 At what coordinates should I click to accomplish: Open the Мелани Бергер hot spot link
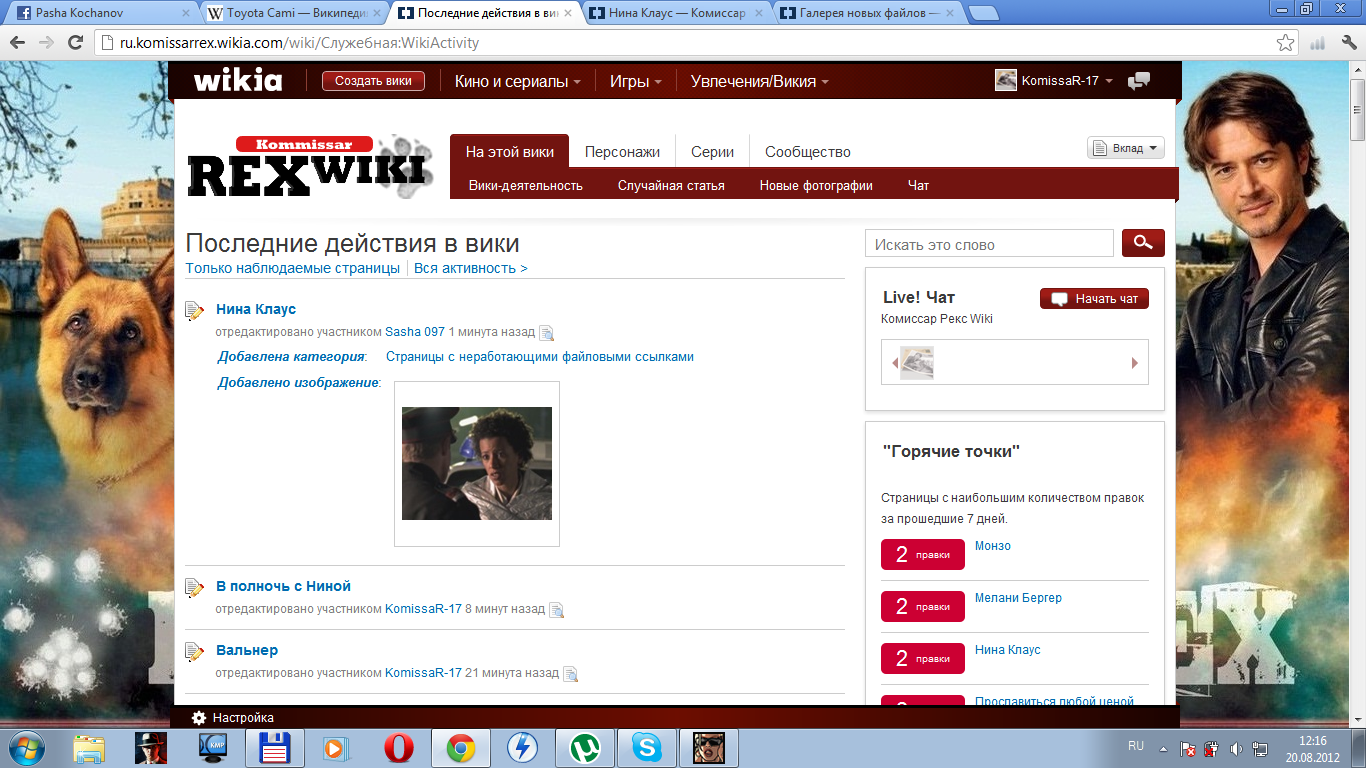pos(1018,598)
